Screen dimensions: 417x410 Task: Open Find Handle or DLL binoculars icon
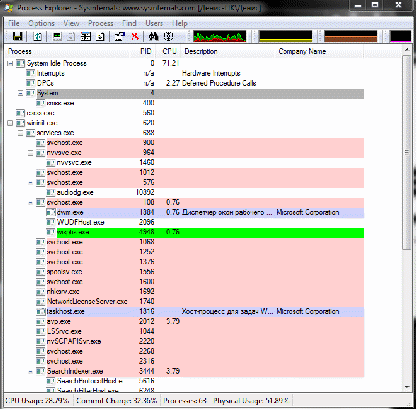[153, 36]
